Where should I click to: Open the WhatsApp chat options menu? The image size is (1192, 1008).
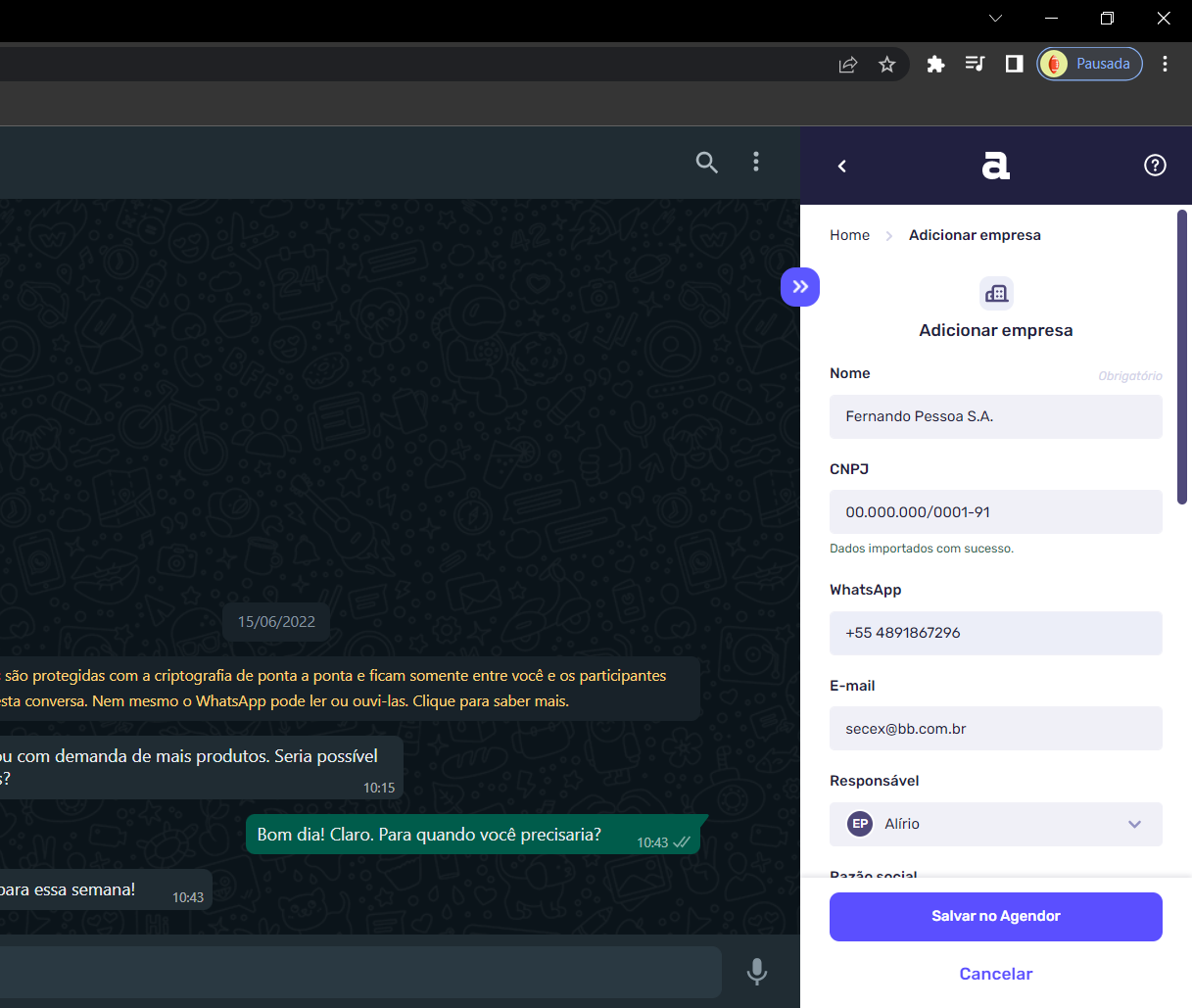[x=756, y=162]
